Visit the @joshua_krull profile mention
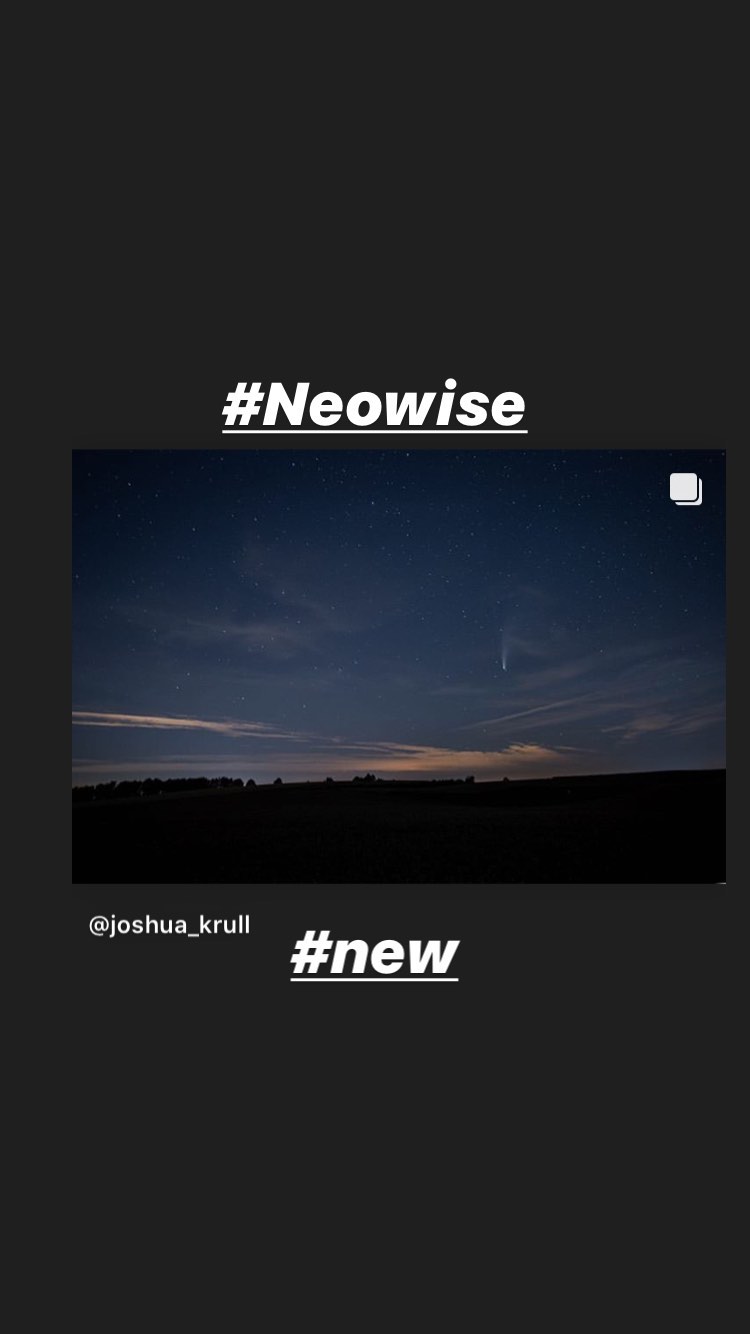 (169, 925)
